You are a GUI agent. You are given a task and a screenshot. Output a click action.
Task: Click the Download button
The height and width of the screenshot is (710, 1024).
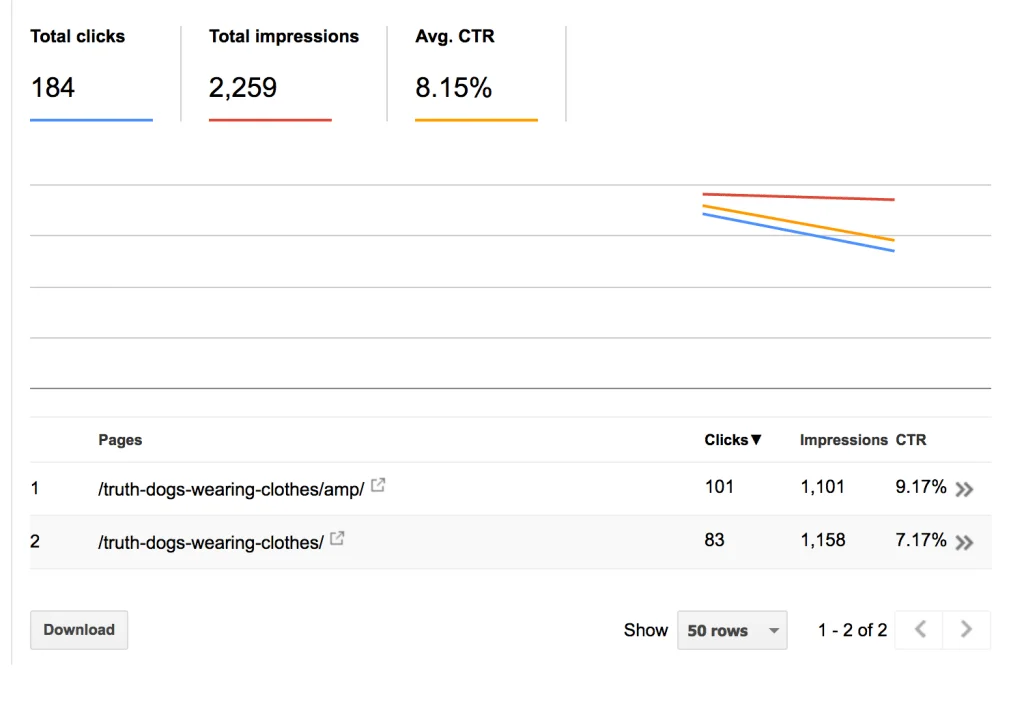(x=79, y=630)
